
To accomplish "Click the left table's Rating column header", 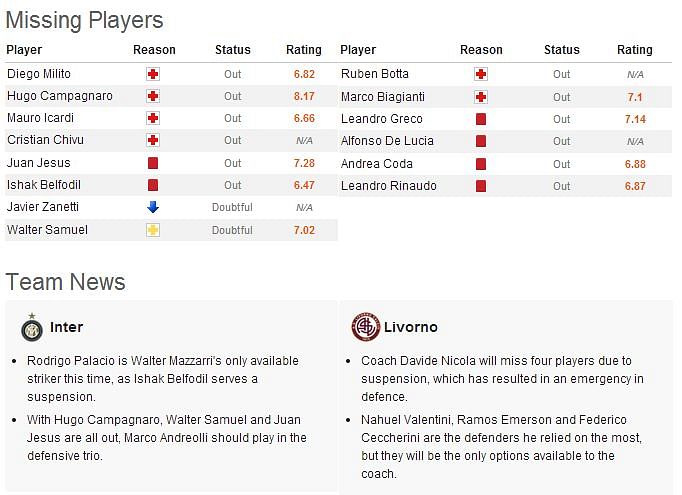I will pos(304,50).
